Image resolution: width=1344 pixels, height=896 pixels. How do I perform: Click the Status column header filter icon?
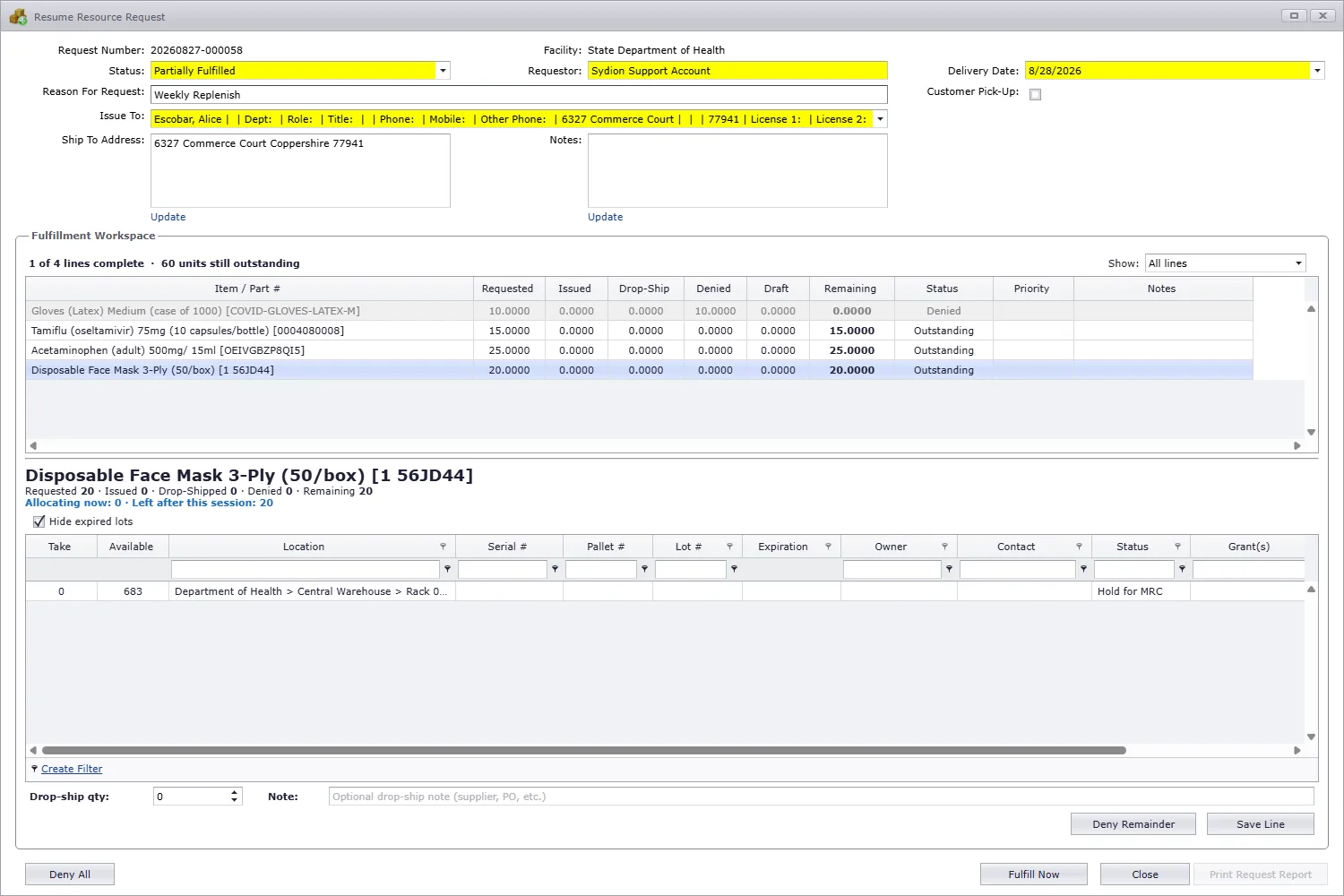(1177, 547)
